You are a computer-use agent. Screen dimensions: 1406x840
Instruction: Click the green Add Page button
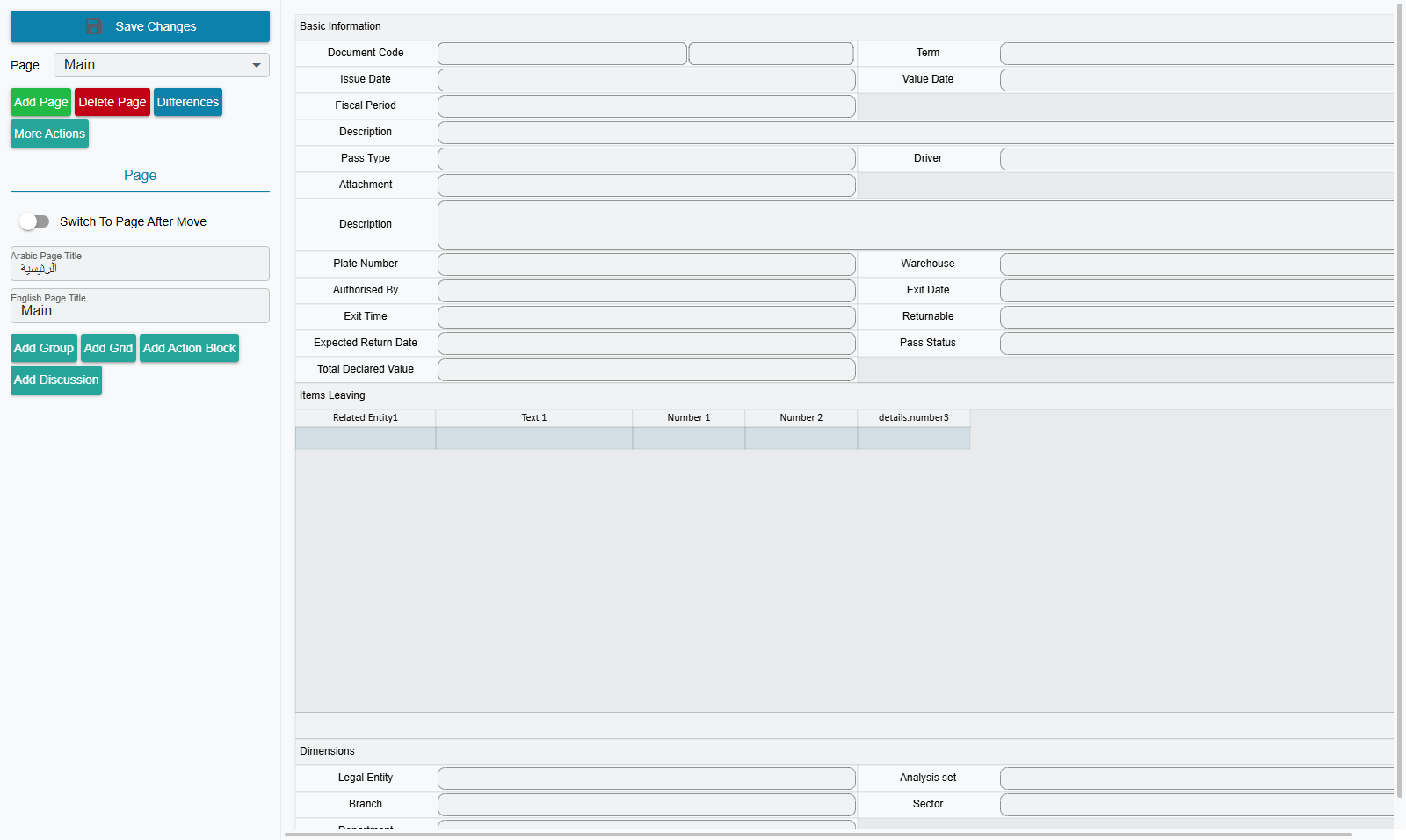pyautogui.click(x=41, y=102)
